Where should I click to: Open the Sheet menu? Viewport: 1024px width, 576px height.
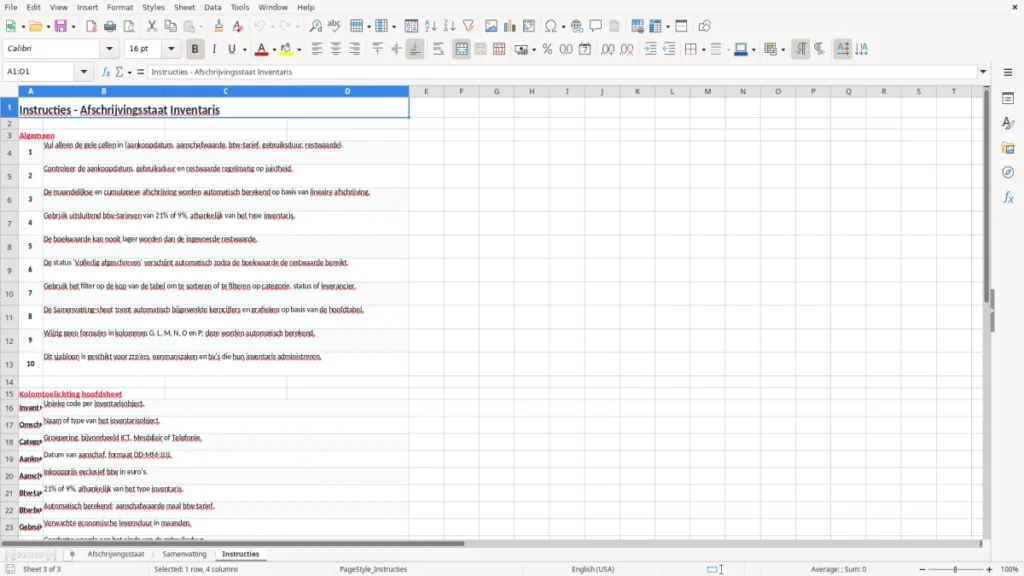coord(184,7)
